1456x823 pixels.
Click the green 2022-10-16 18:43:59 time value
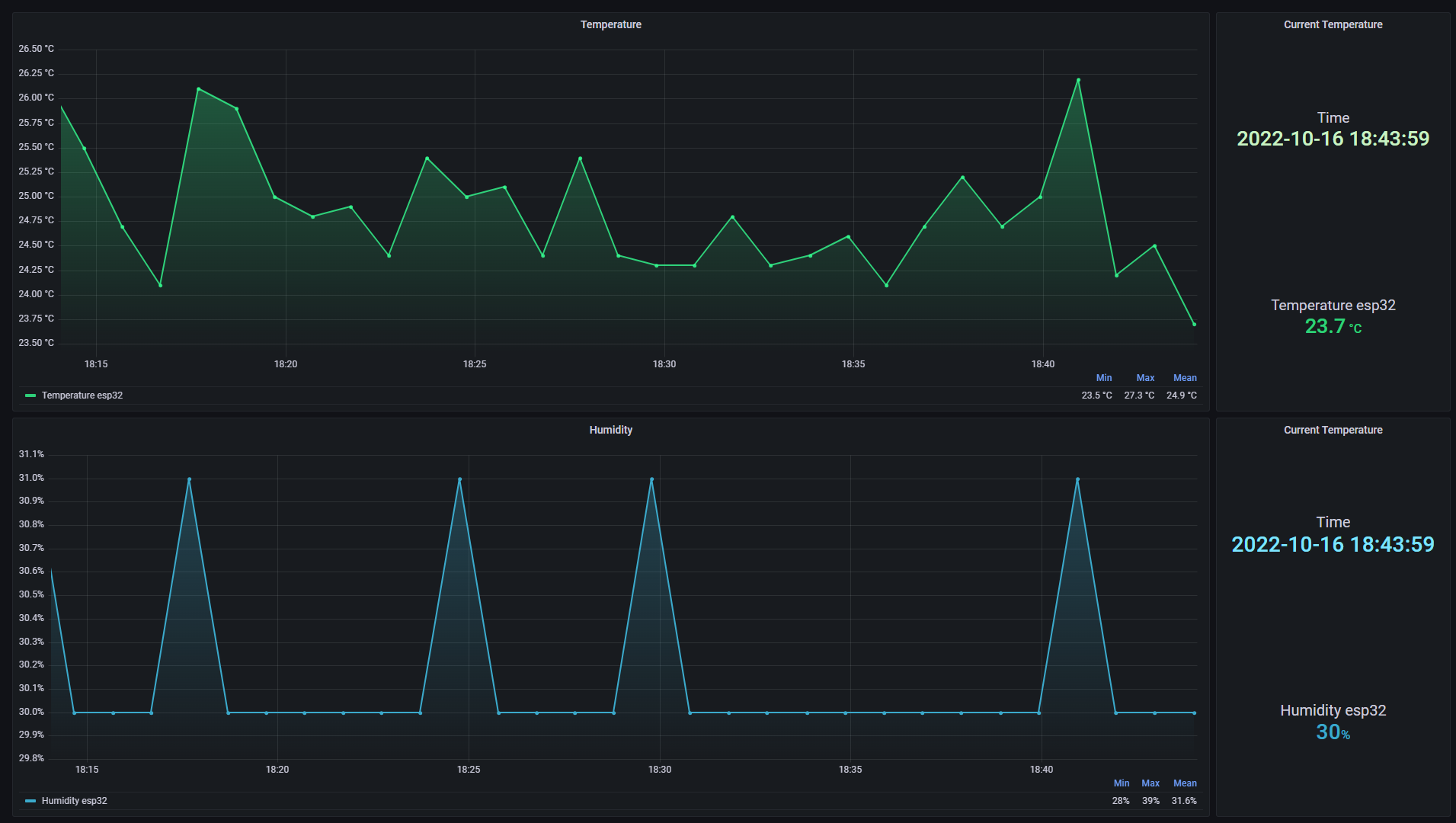(1333, 139)
